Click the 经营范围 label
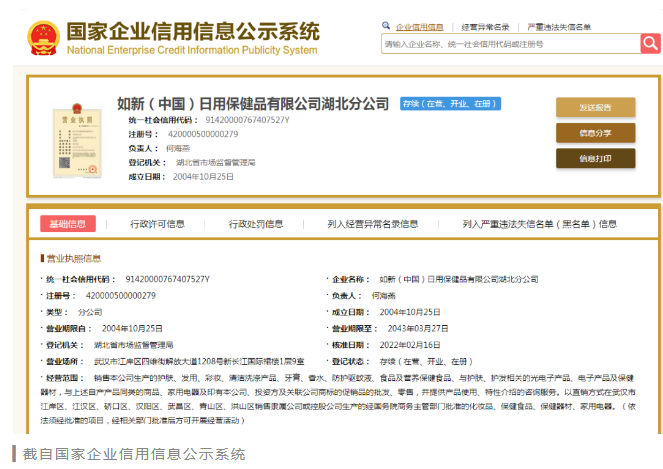The width and height of the screenshot is (663, 469). coord(65,378)
